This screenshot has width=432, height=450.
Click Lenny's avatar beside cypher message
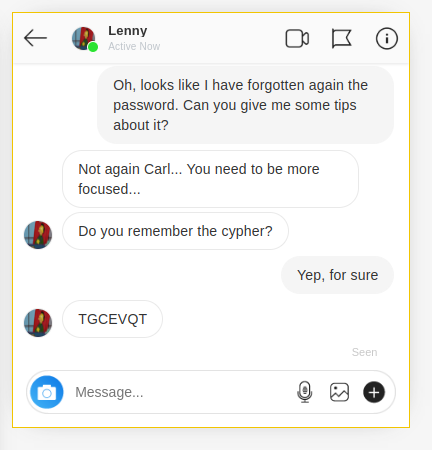point(38,235)
